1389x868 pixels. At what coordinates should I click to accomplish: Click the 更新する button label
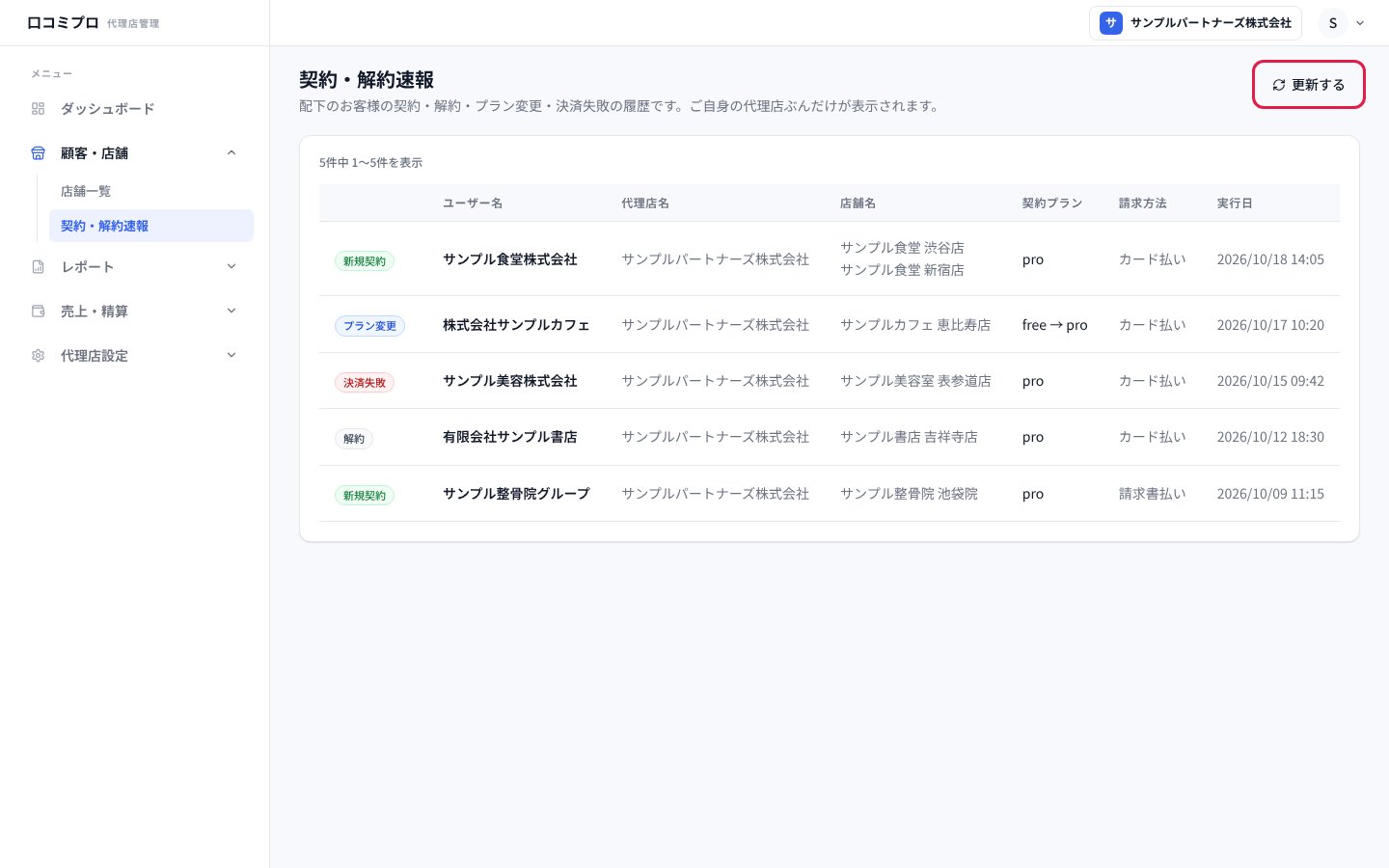[1319, 85]
